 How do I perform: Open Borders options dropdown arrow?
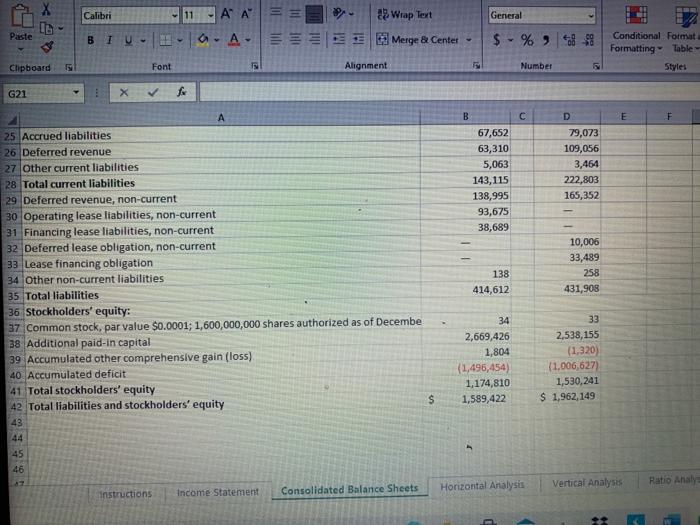click(x=180, y=41)
